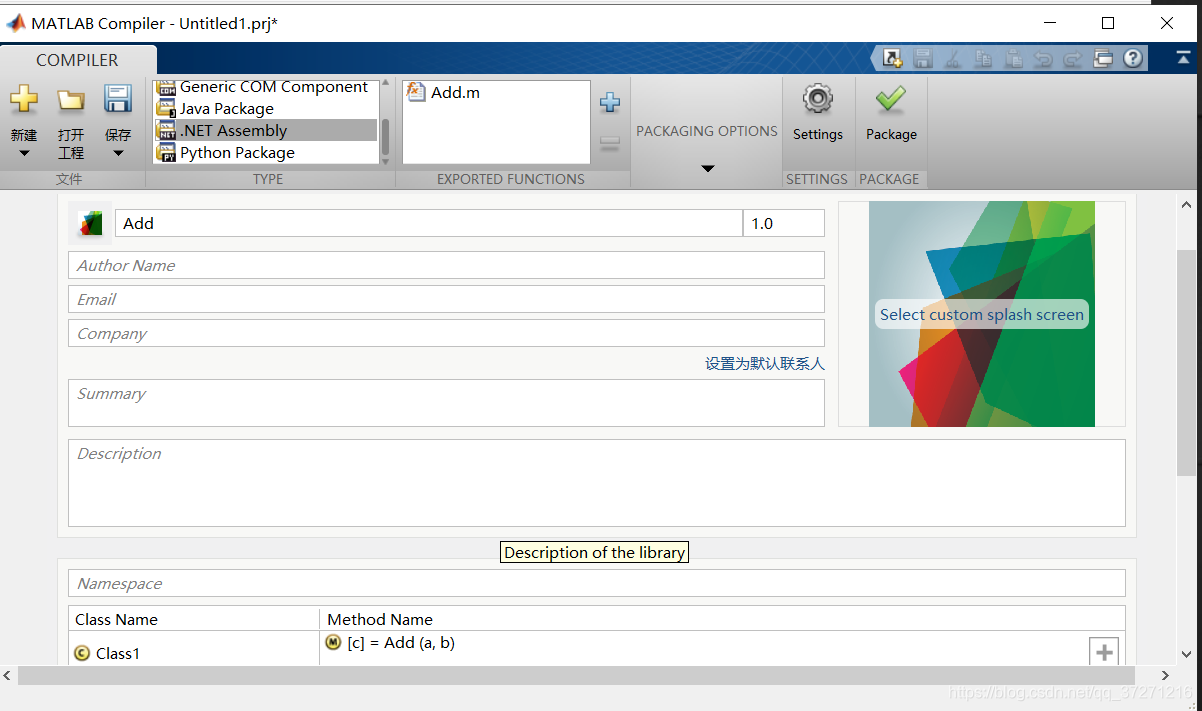This screenshot has height=711, width=1202.
Task: Remove exported function with minus icon
Action: (609, 143)
